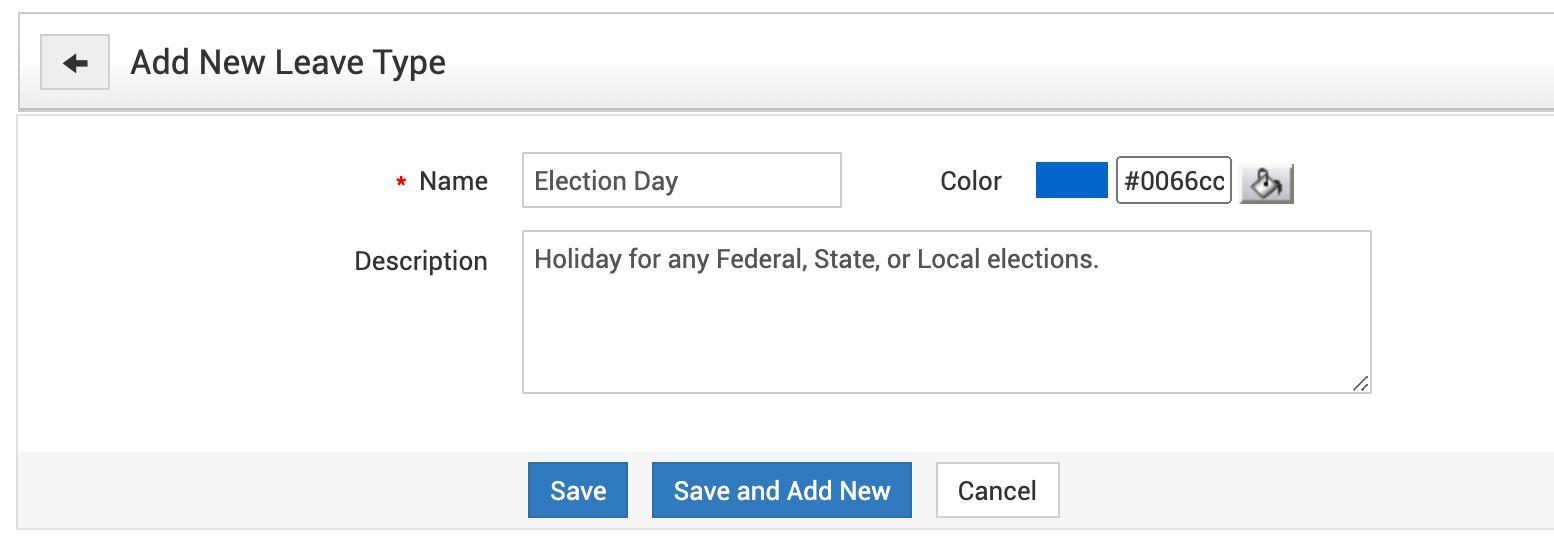This screenshot has height=544, width=1554.
Task: Click the Color label text
Action: click(x=970, y=181)
